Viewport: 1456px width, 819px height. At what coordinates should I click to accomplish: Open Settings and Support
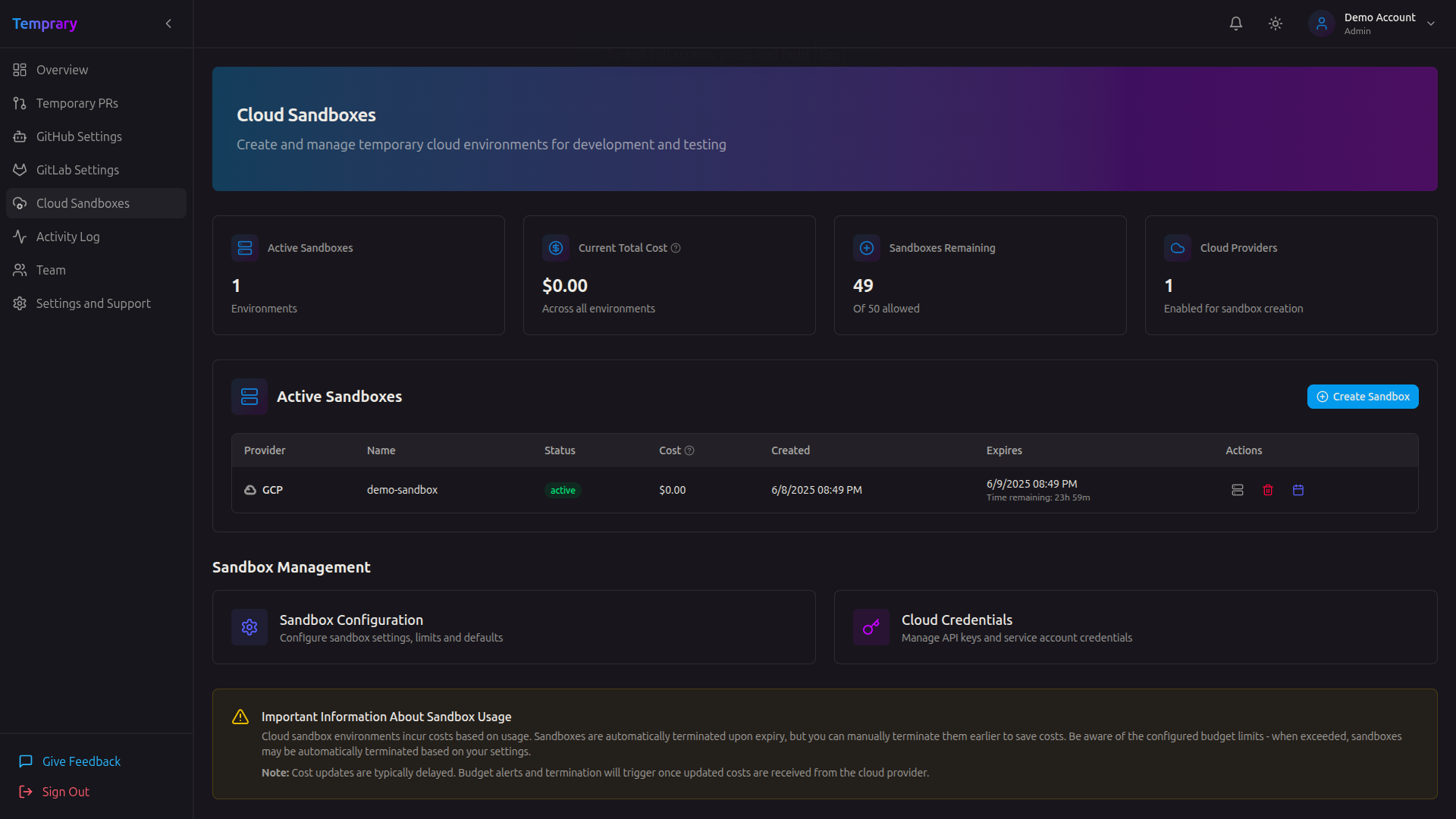coord(96,303)
